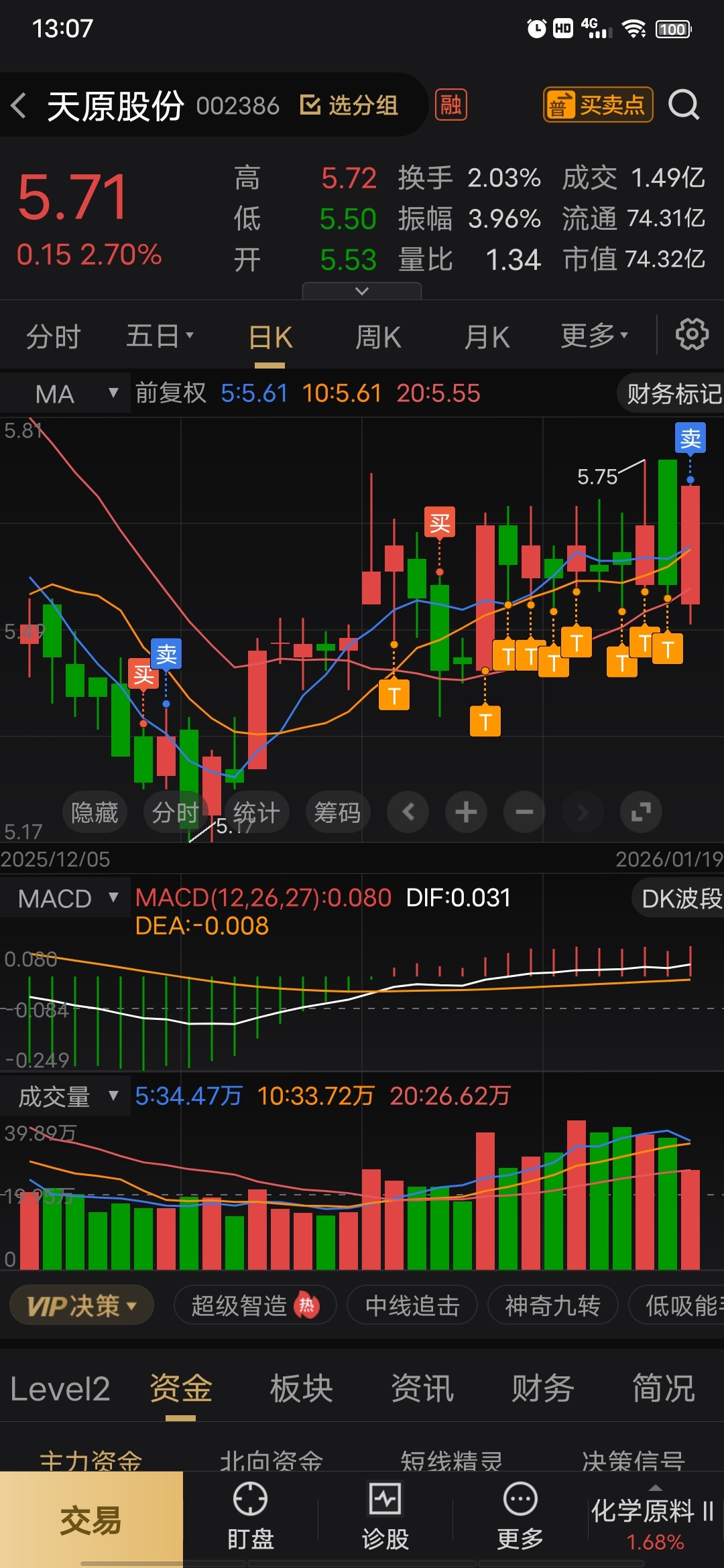Select 低吸能 indicator chip

click(677, 1305)
